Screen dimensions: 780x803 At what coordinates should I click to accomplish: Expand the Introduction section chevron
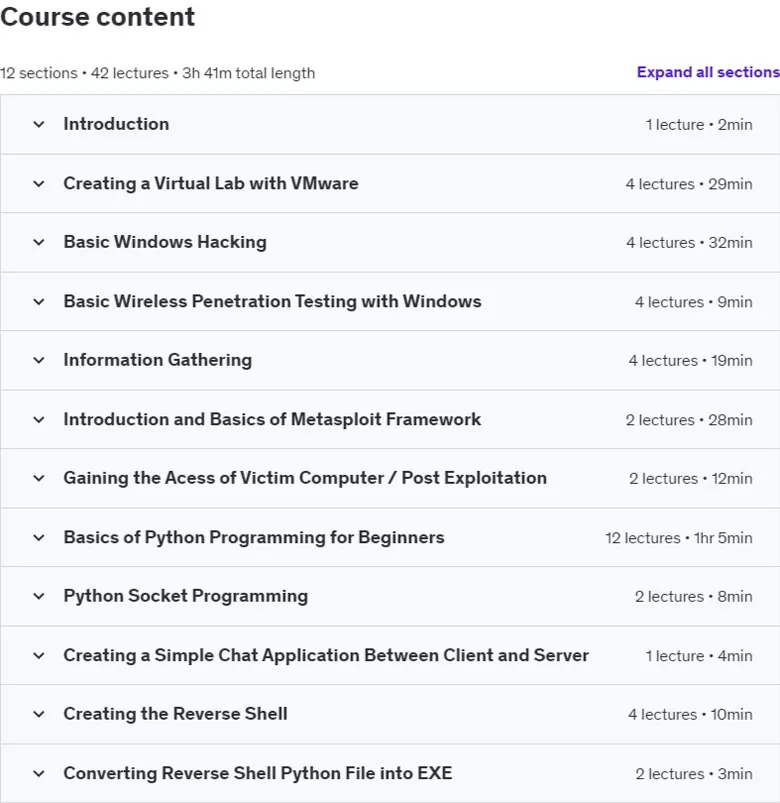[x=39, y=124]
